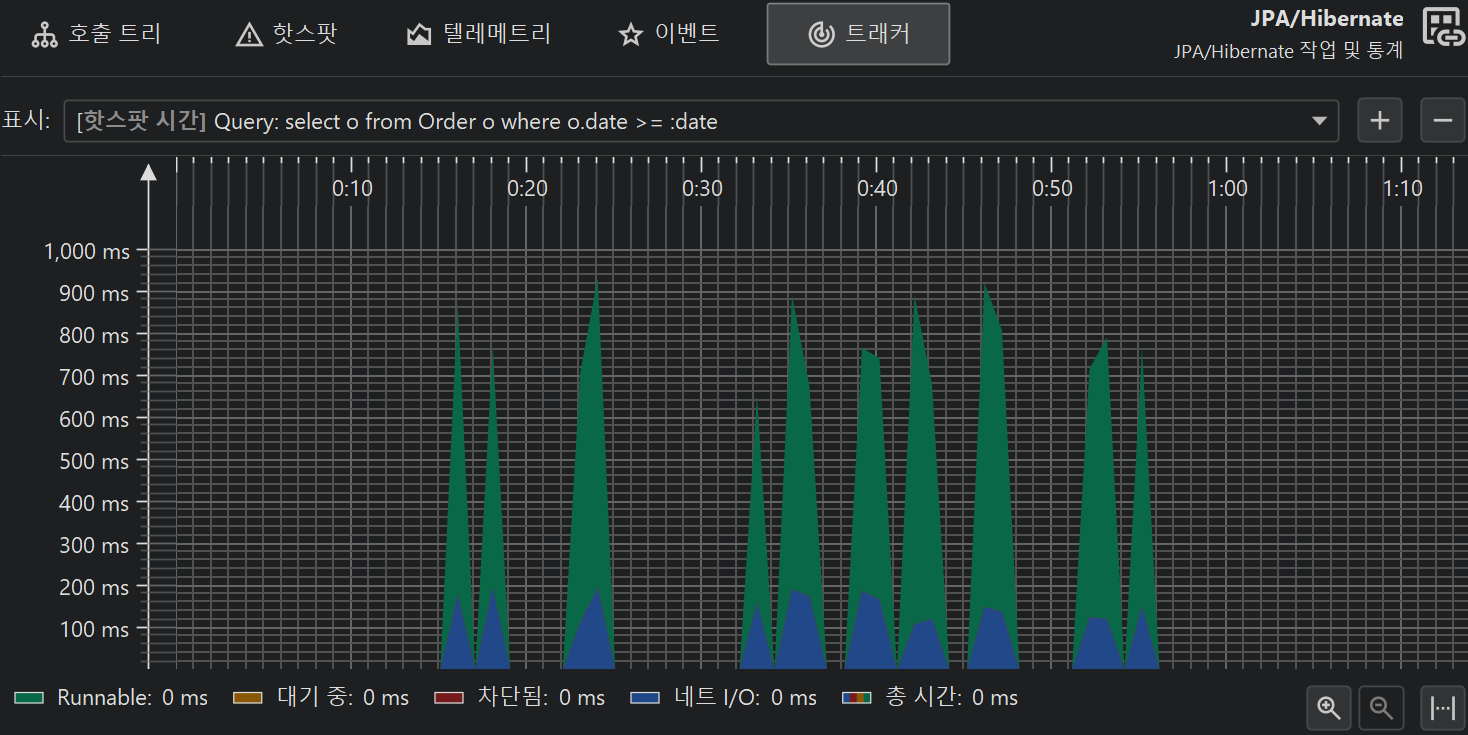Screen dimensions: 1468x735
Task: Toggle the 대기 중 legend entry
Action: [x=320, y=698]
